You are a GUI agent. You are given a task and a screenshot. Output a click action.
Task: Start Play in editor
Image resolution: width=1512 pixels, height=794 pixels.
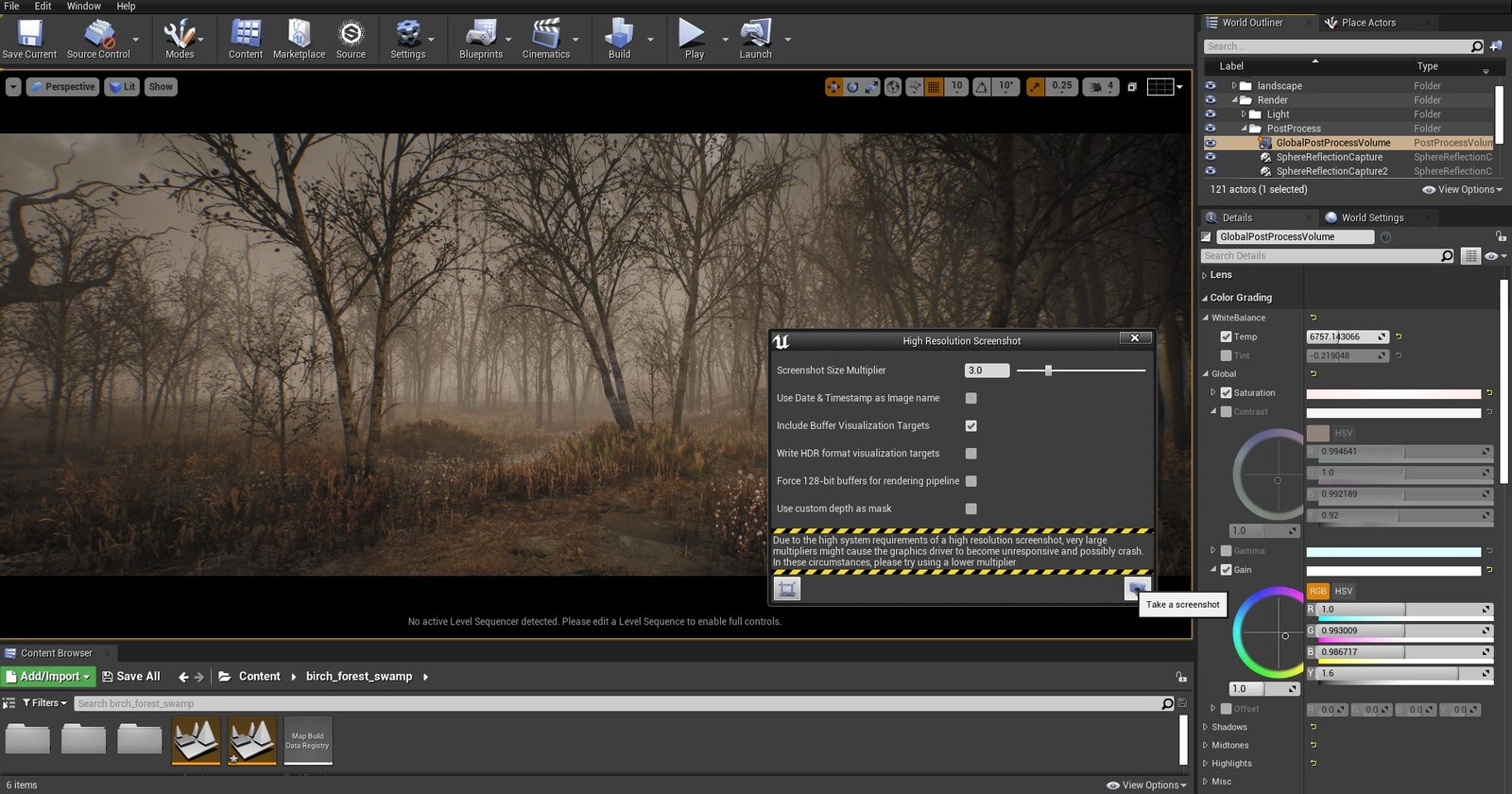pos(694,39)
